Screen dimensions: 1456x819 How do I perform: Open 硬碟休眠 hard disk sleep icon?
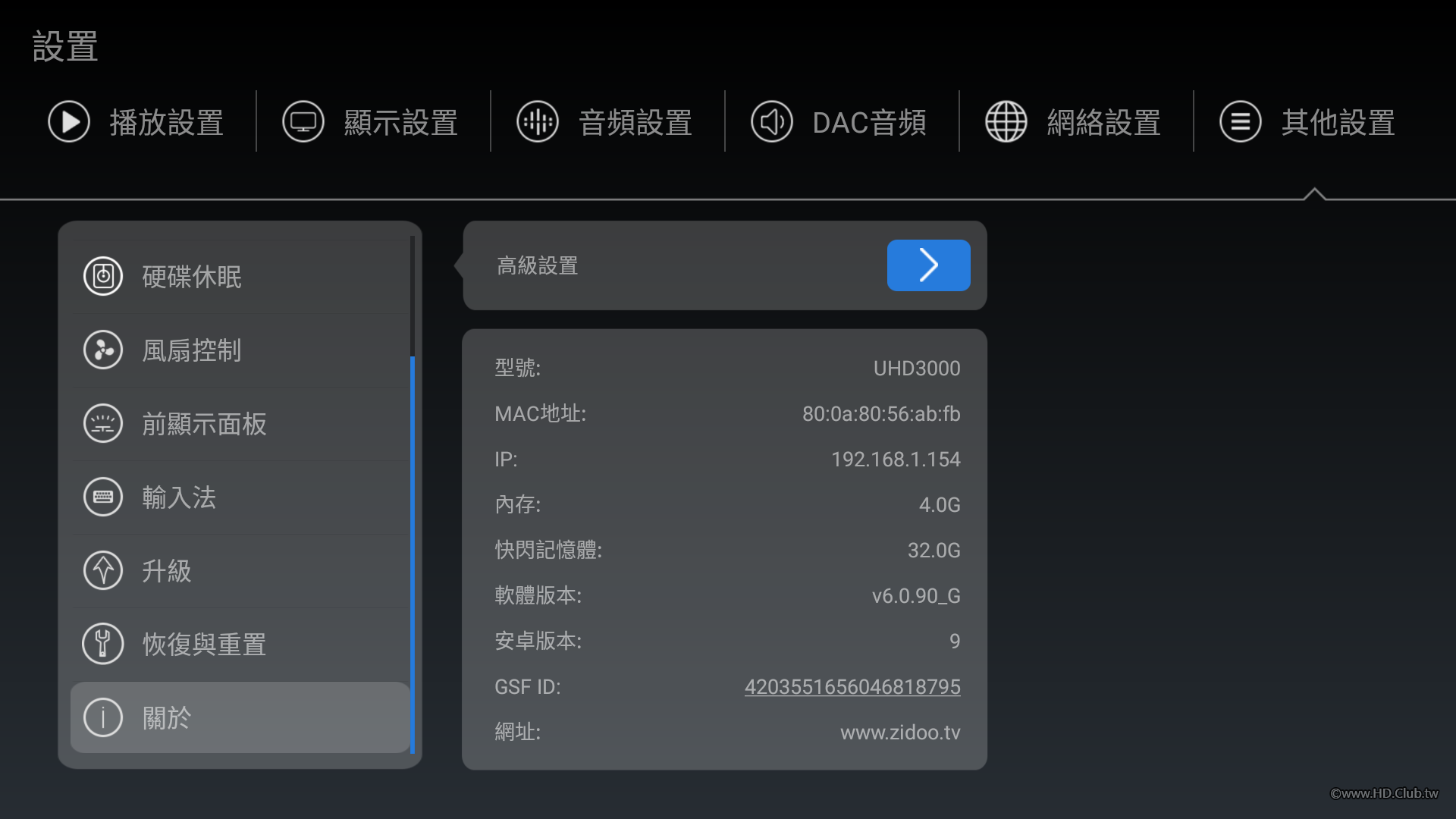tap(103, 277)
